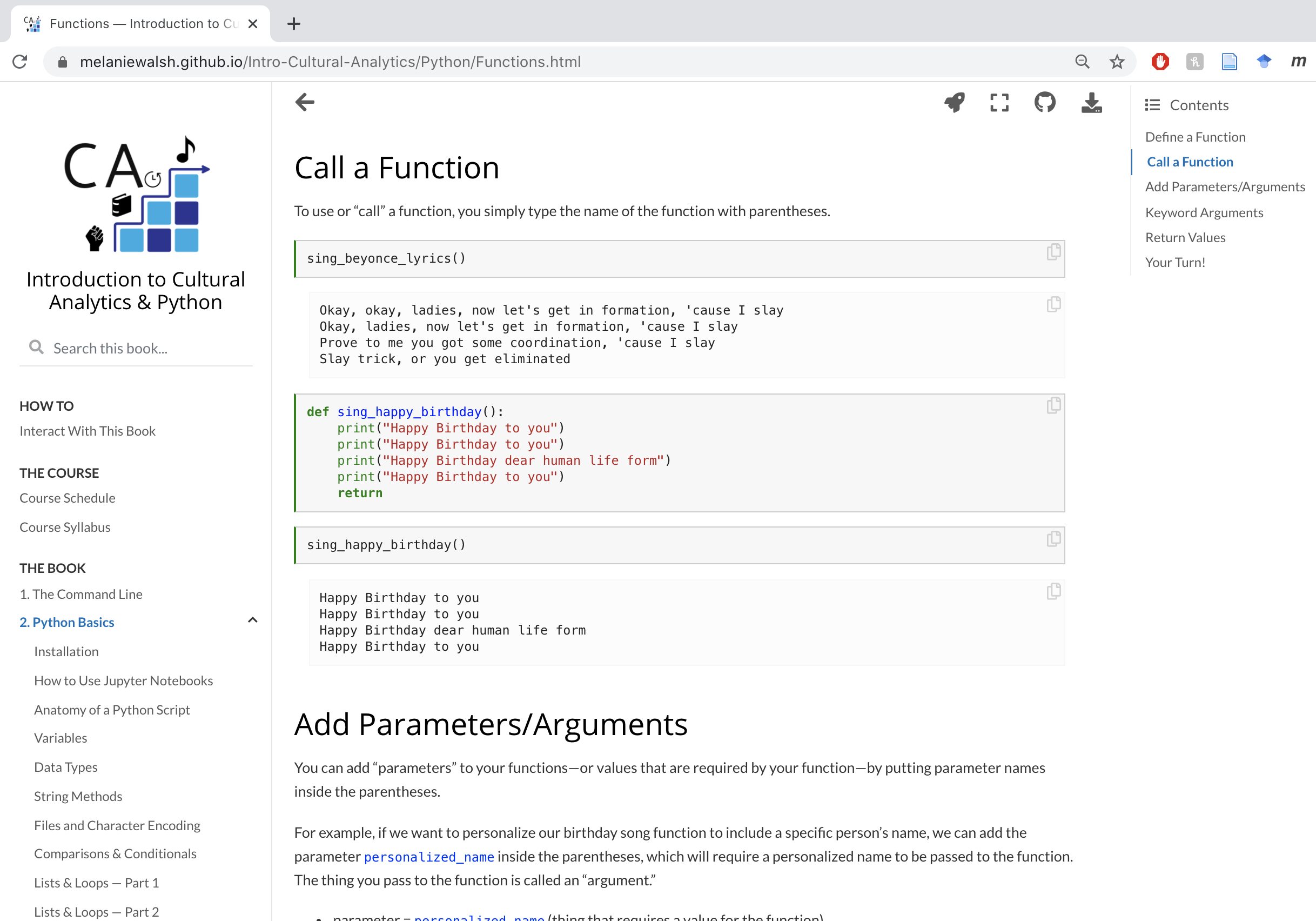This screenshot has width=1316, height=921.
Task: Click Your Turn! in contents panel
Action: (1176, 262)
